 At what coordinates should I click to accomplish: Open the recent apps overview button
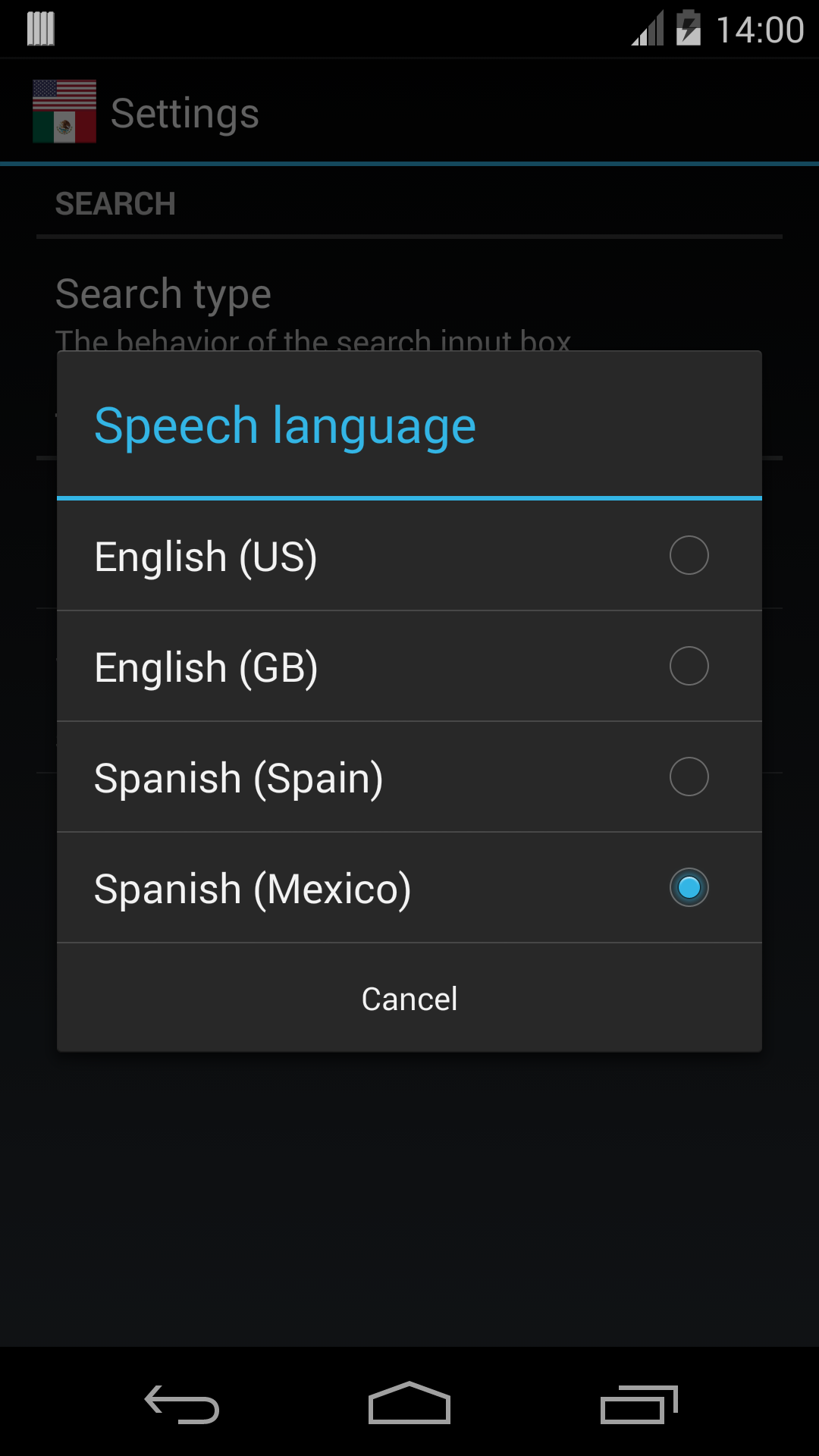tap(639, 1404)
